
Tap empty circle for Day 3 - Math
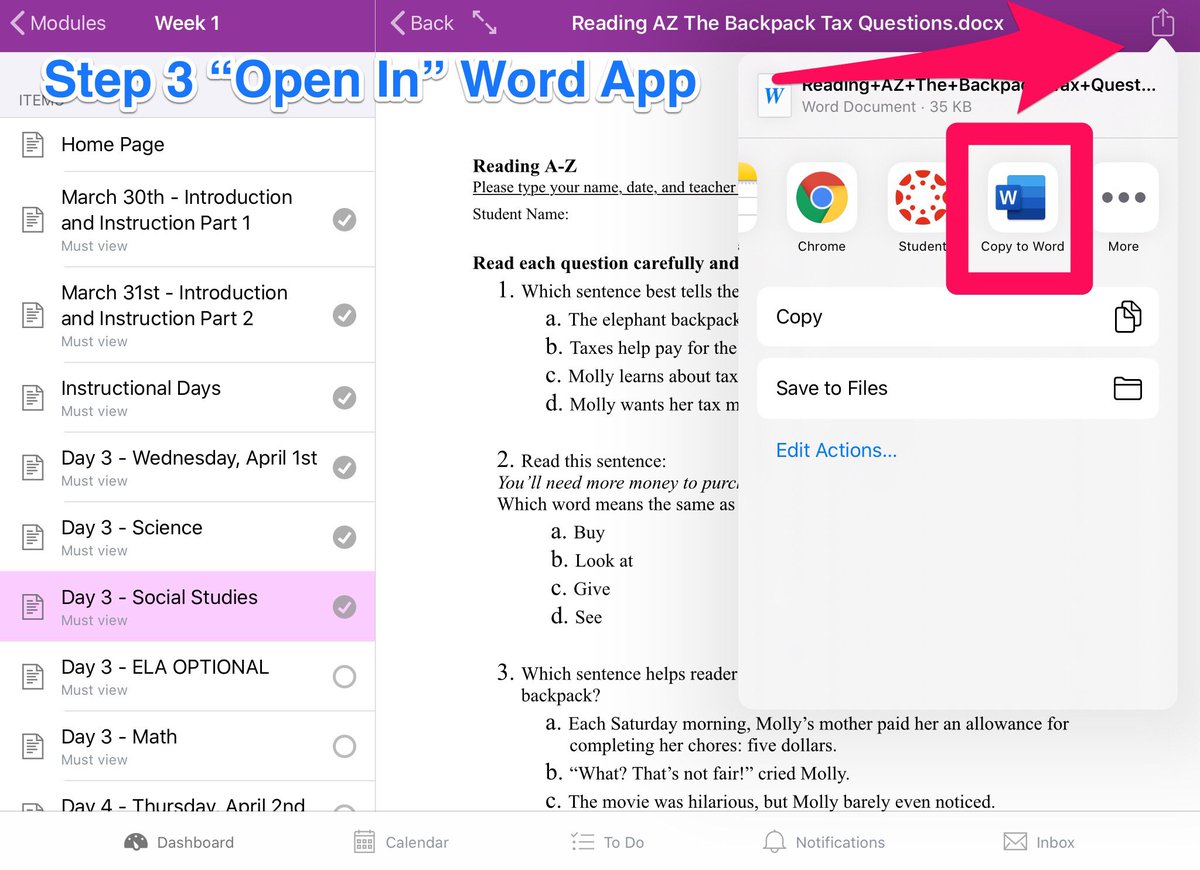tap(344, 746)
